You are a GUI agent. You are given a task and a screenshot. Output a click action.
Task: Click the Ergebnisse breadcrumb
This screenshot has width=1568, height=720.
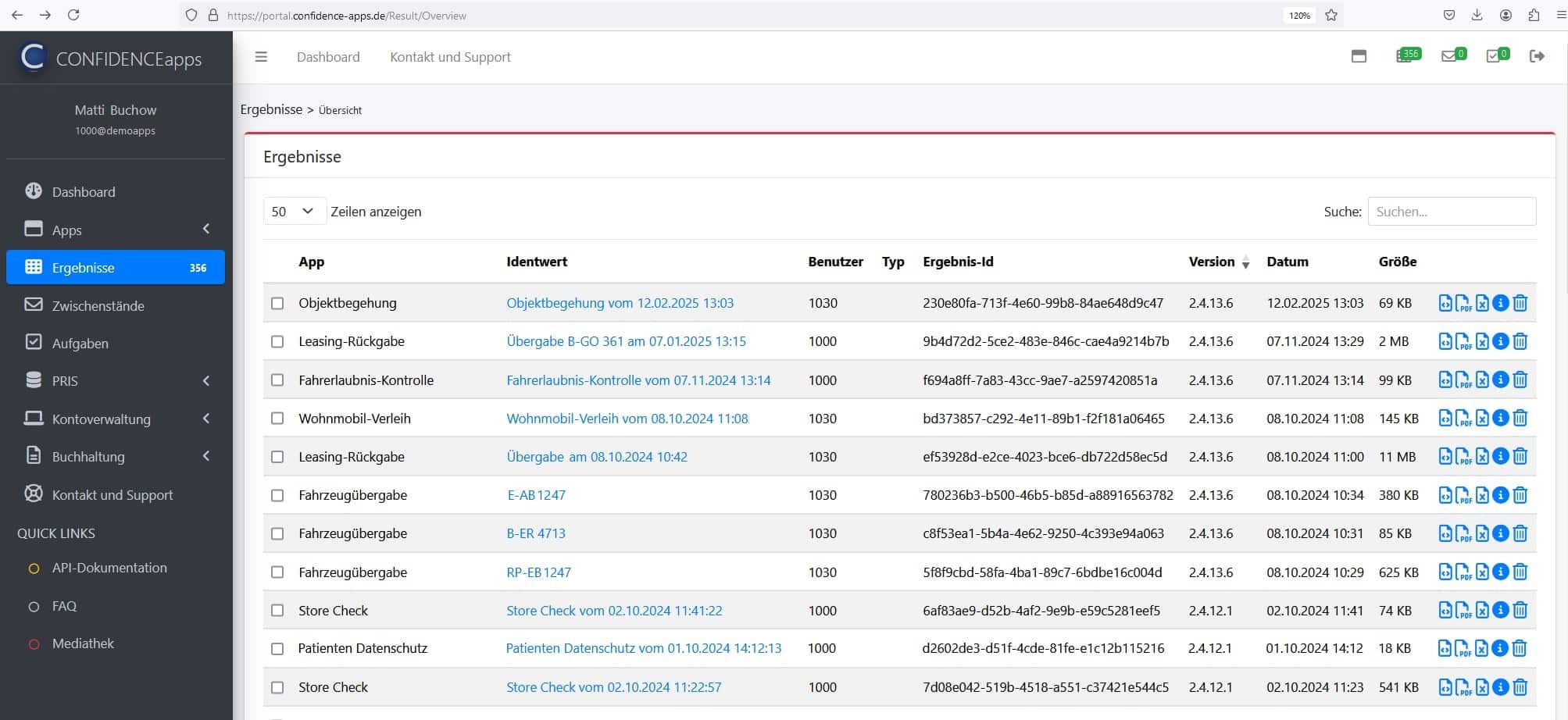pyautogui.click(x=271, y=109)
